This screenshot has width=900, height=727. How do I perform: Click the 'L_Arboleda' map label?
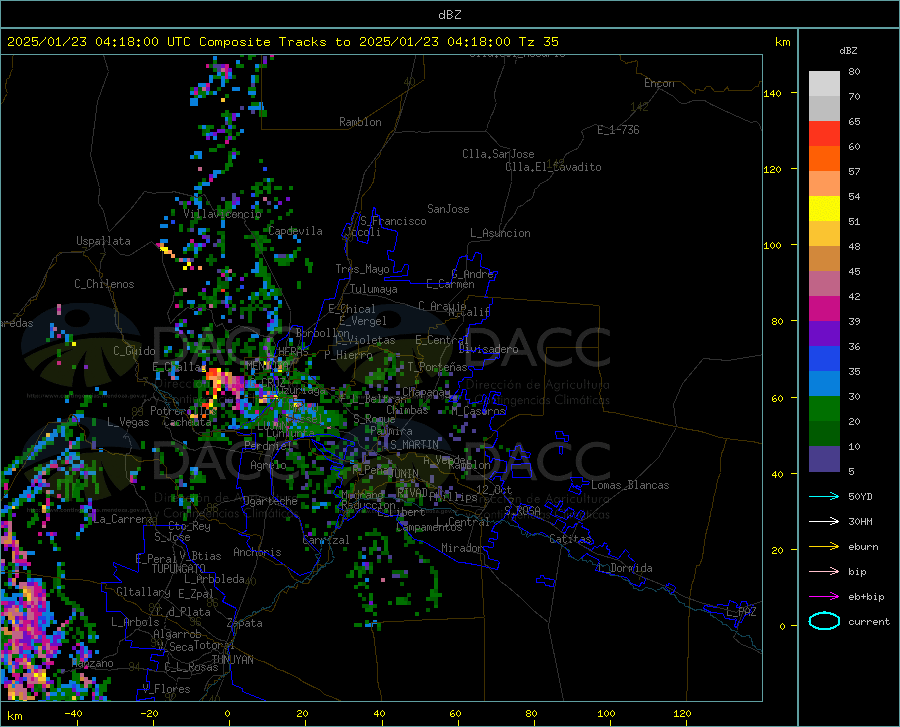tap(214, 579)
